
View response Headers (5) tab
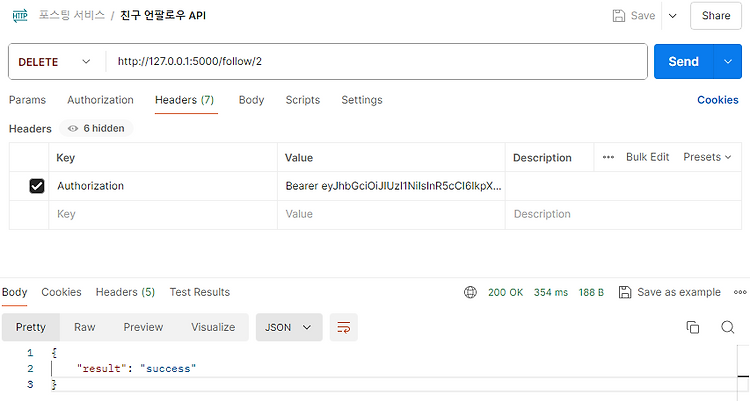click(125, 292)
